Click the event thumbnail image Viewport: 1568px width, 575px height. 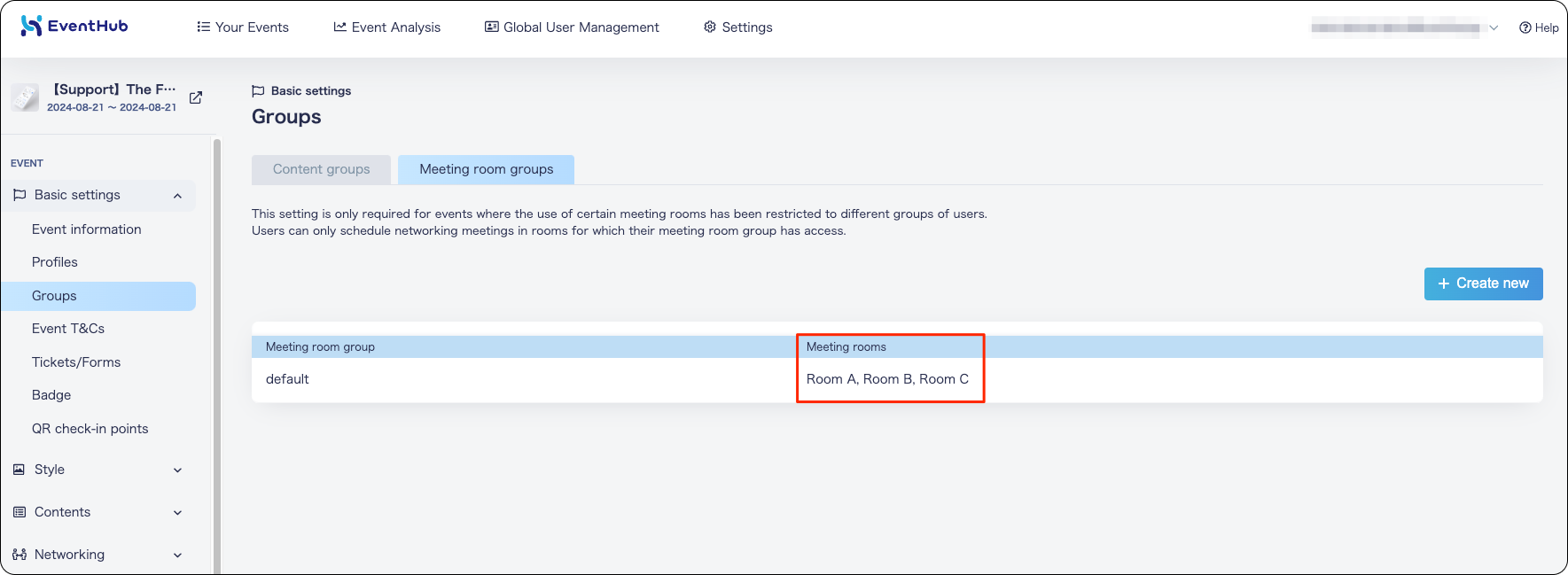click(25, 97)
